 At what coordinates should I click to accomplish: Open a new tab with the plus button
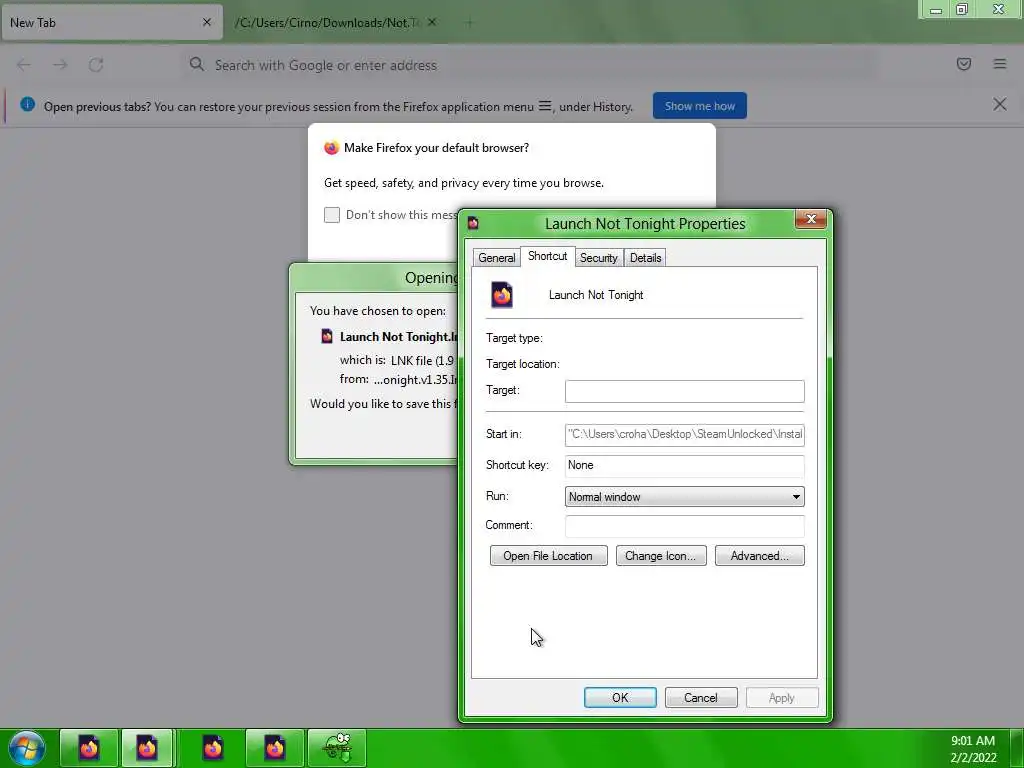point(468,23)
